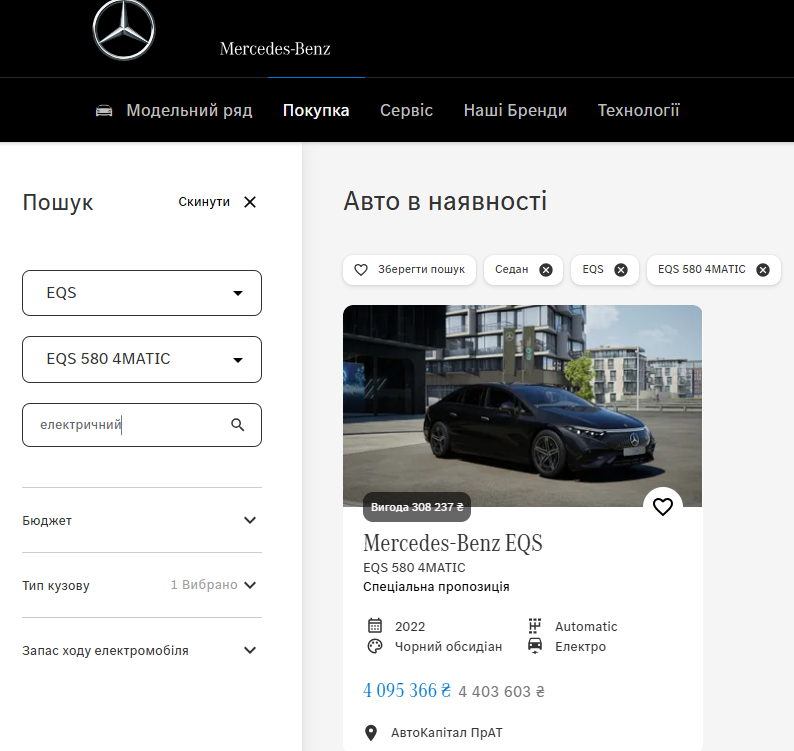
Task: Open the Технології menu item
Action: (638, 111)
